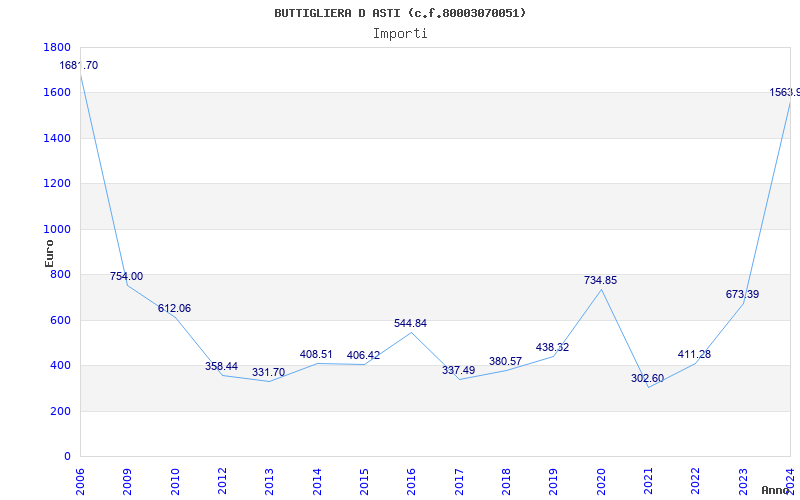800x500 pixels.
Task: Select the 2015 x-axis year label
Action: (x=364, y=482)
